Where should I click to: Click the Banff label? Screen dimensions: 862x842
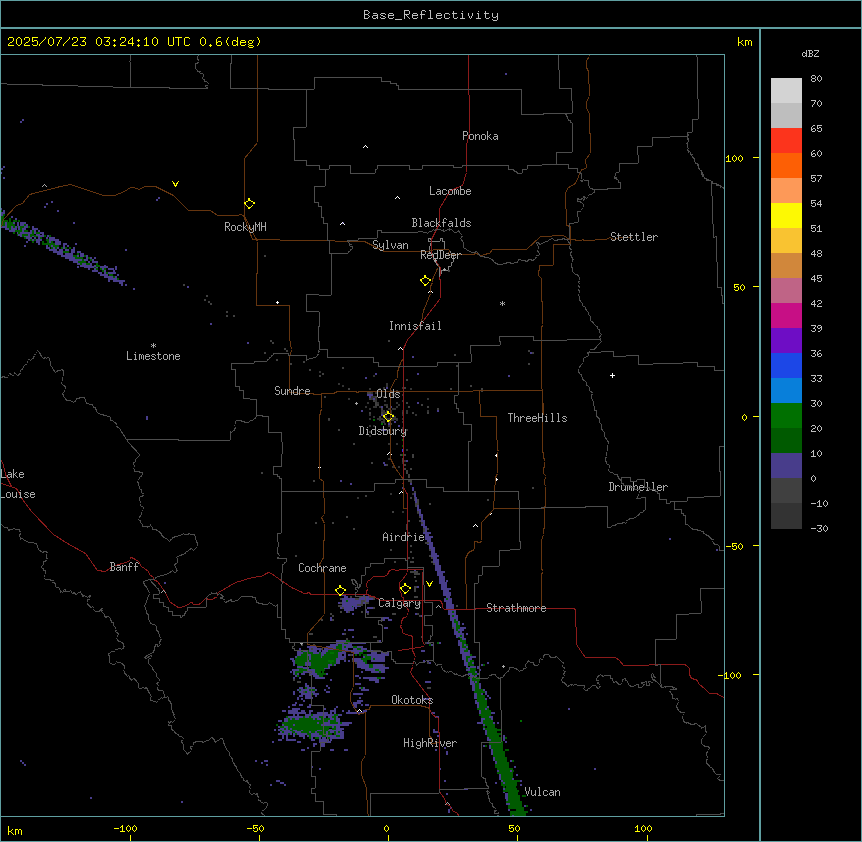click(x=124, y=567)
